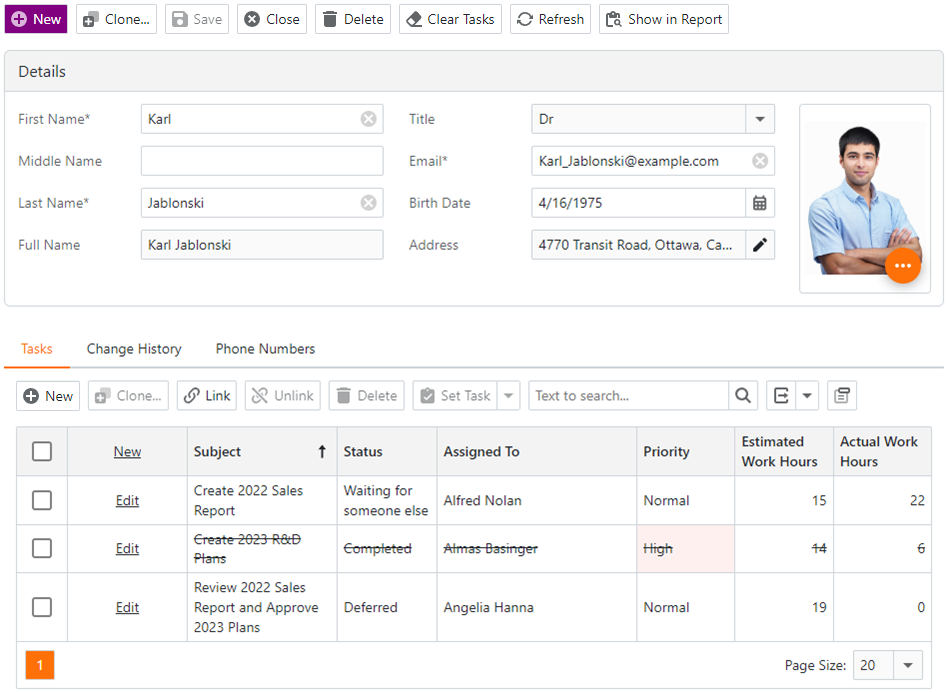948x692 pixels.
Task: Click the Almas Basinger cell
Action: tap(536, 549)
